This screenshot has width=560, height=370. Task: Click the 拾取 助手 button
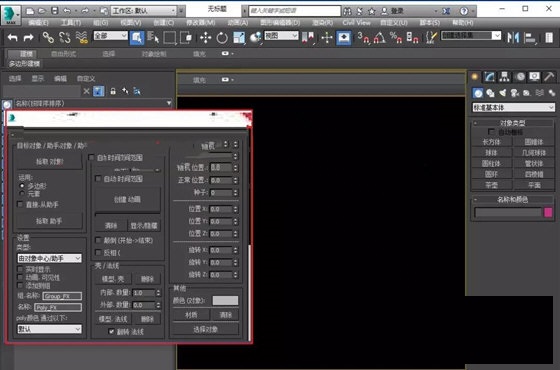(x=49, y=221)
